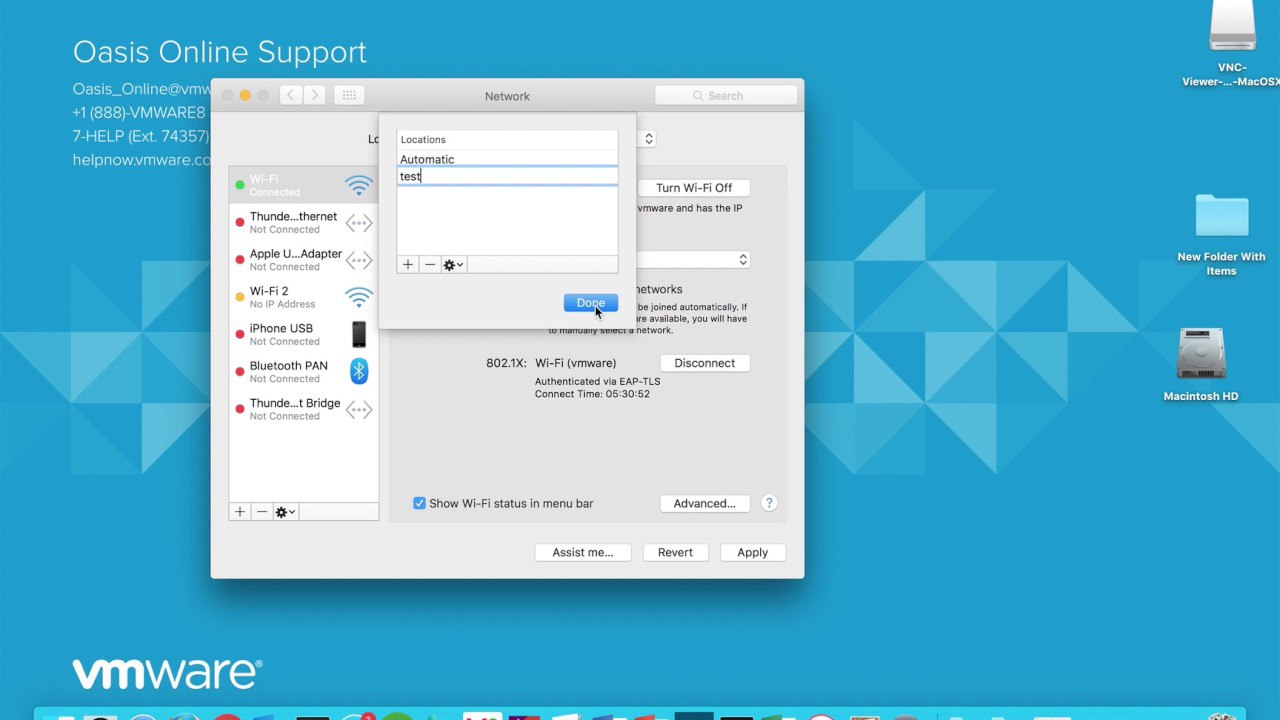Apply the network changes

(752, 552)
